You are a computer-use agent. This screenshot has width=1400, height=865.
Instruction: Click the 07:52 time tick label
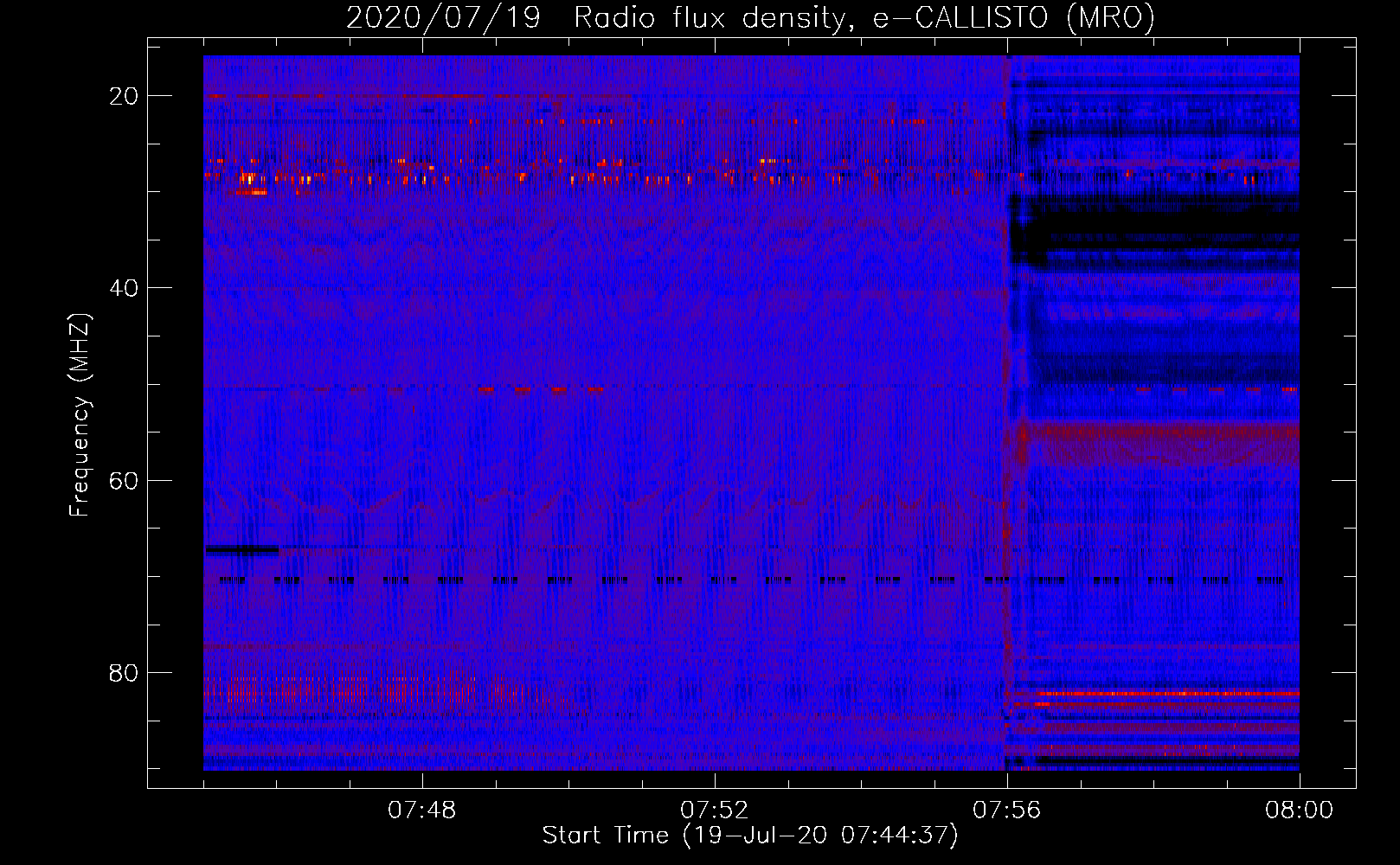click(x=715, y=811)
